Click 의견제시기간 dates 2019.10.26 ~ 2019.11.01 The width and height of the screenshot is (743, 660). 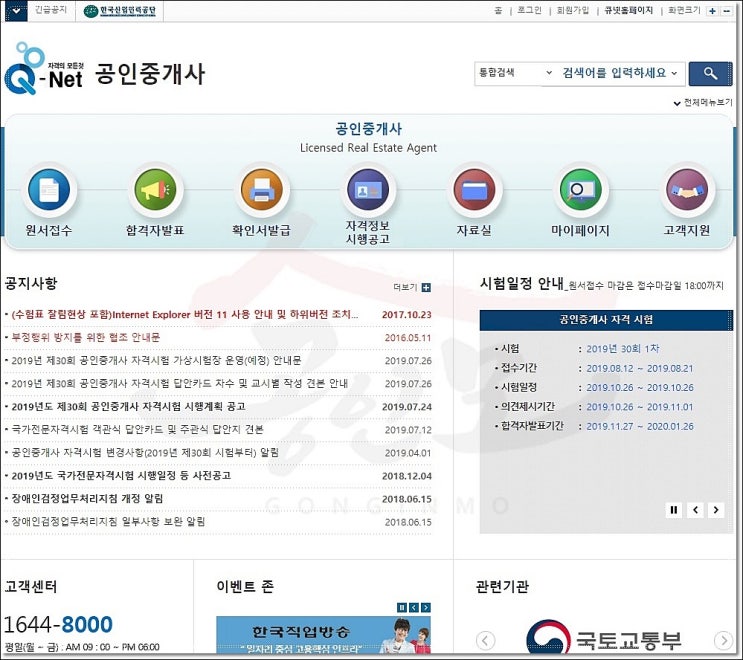[640, 407]
